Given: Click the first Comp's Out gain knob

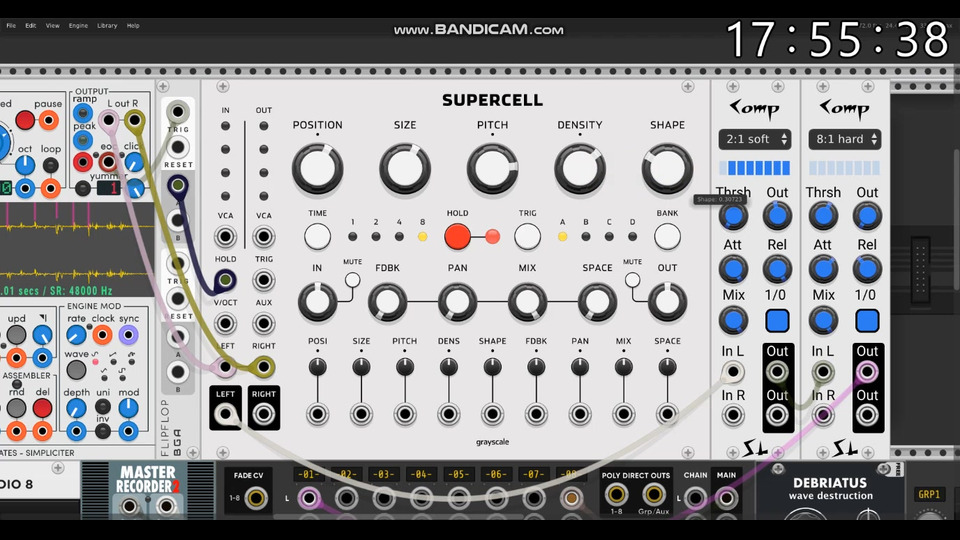Looking at the screenshot, I should (x=777, y=216).
